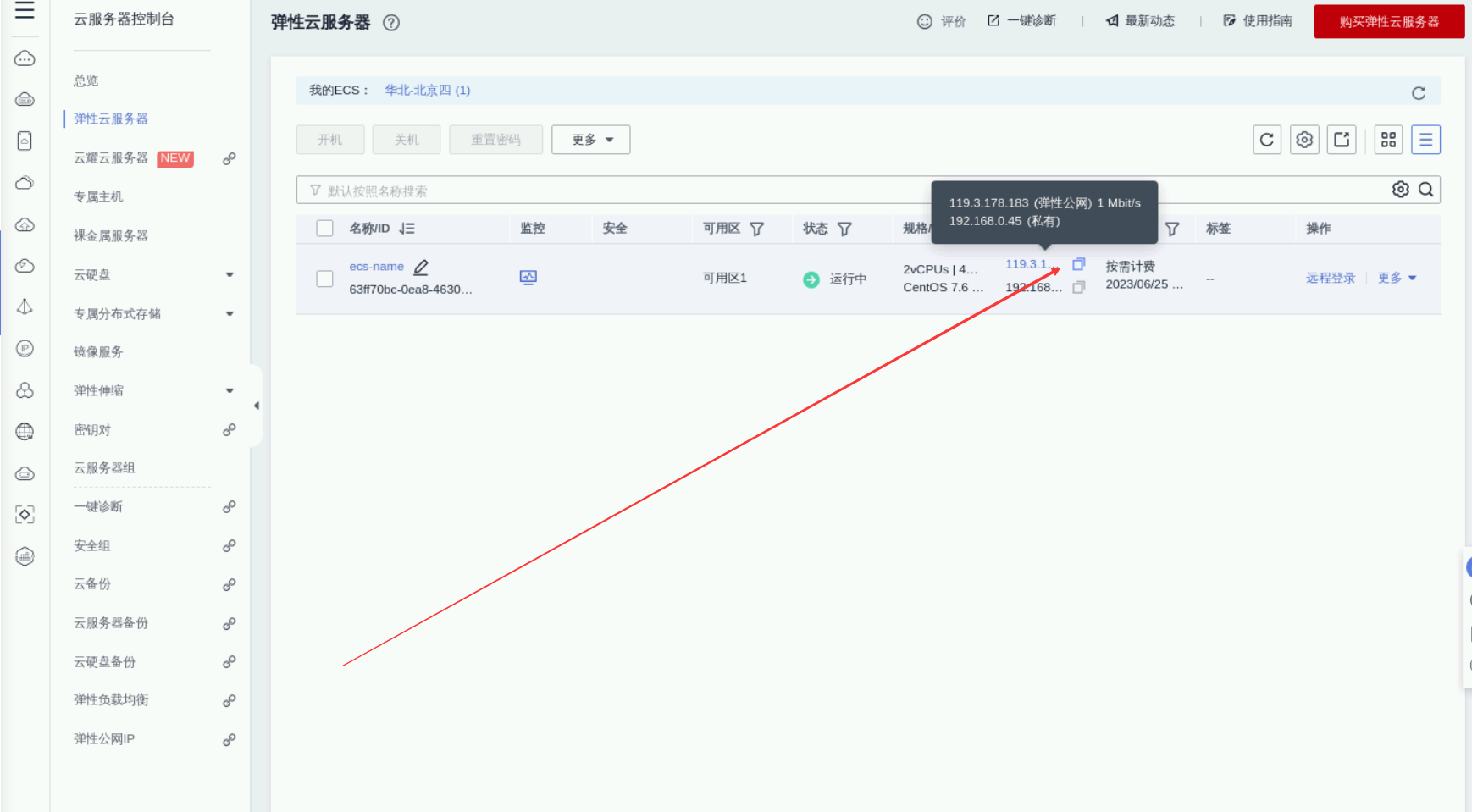1472x812 pixels.
Task: Open 裸金属服务器 sidebar item
Action: 111,235
